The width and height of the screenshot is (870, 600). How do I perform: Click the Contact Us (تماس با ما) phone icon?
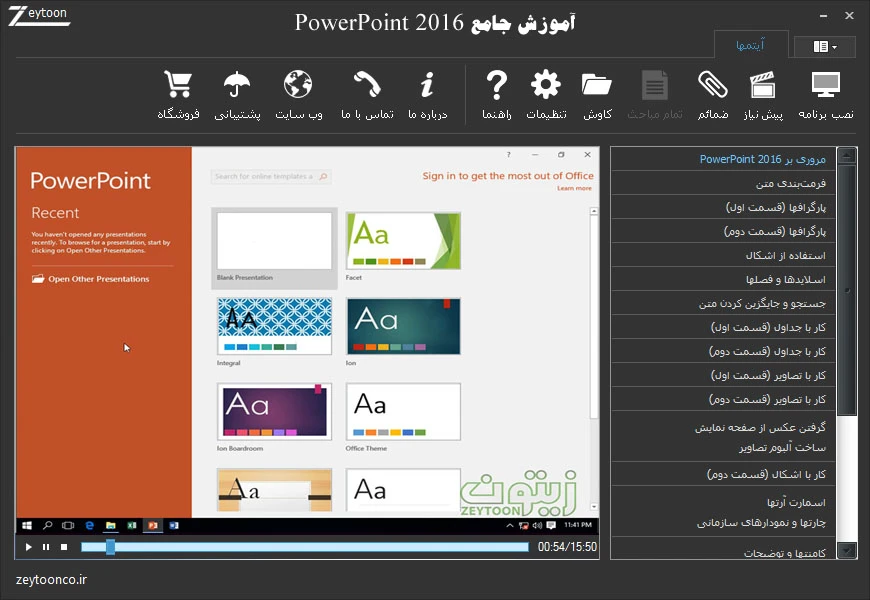367,86
